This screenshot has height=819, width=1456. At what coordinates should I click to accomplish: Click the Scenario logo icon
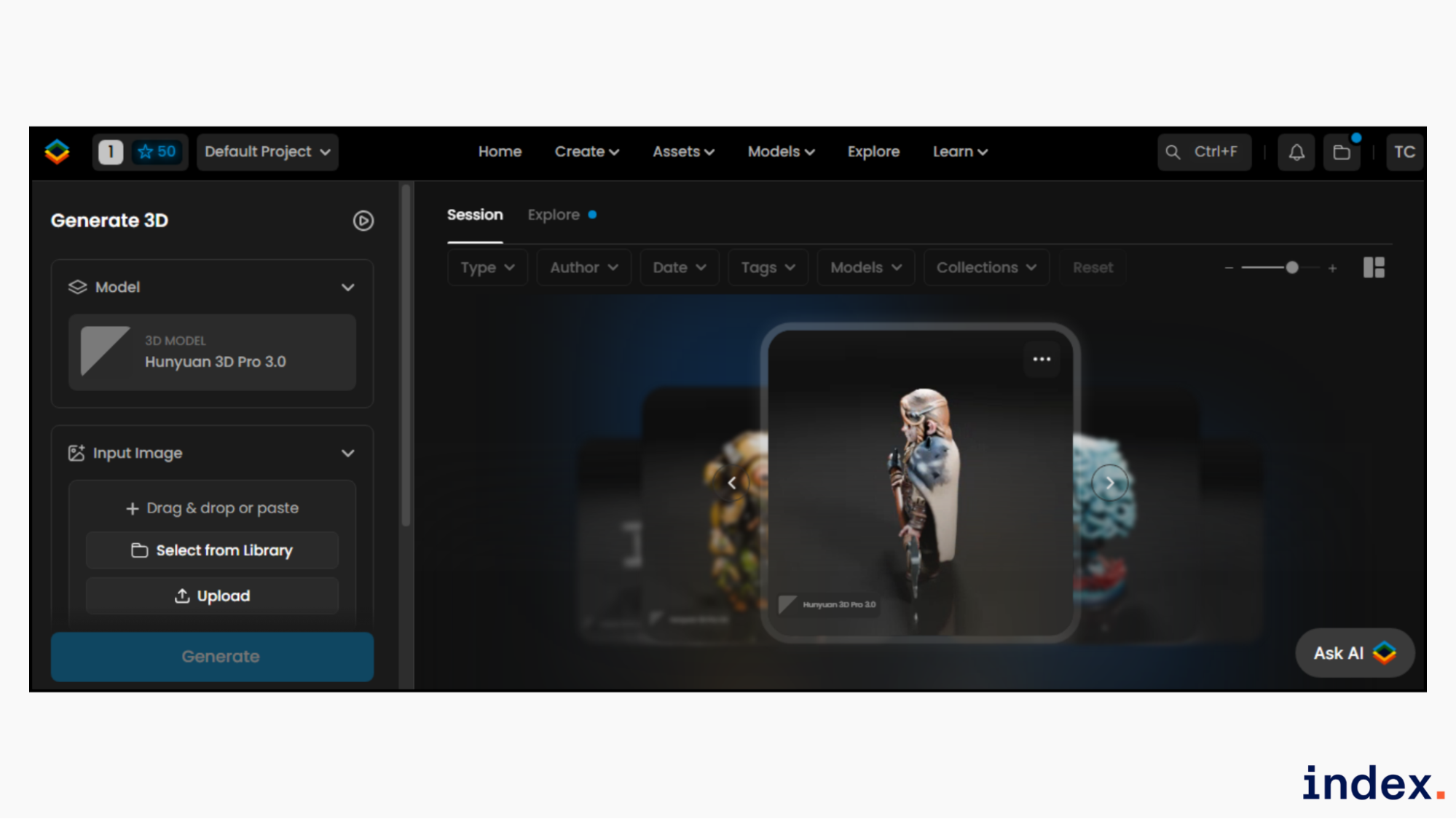(57, 151)
